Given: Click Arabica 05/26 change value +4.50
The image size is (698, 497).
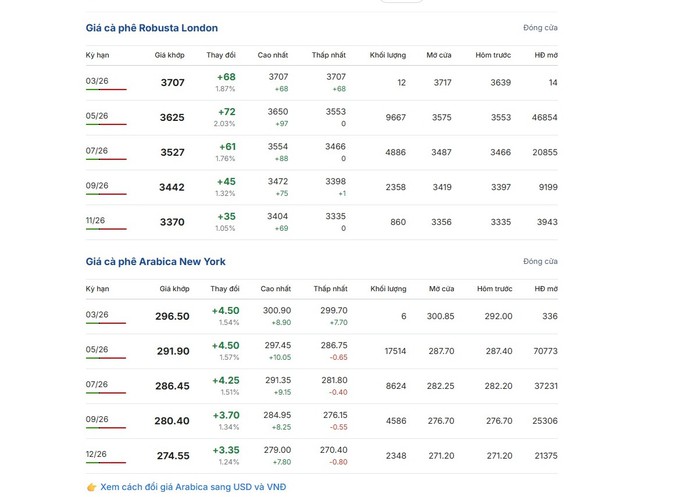Looking at the screenshot, I should (x=225, y=346).
